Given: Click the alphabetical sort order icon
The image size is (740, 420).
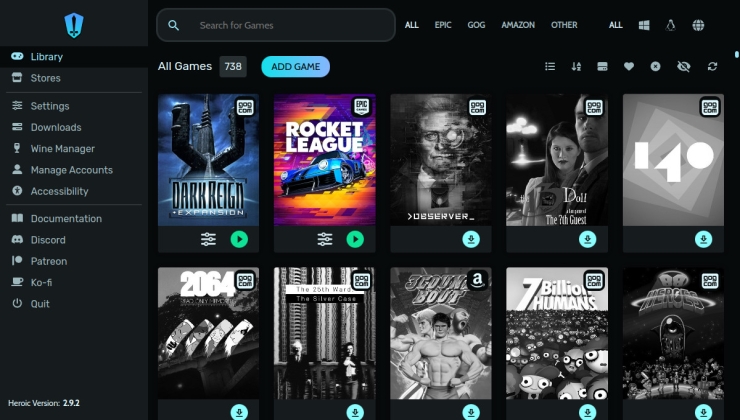Looking at the screenshot, I should 576,67.
